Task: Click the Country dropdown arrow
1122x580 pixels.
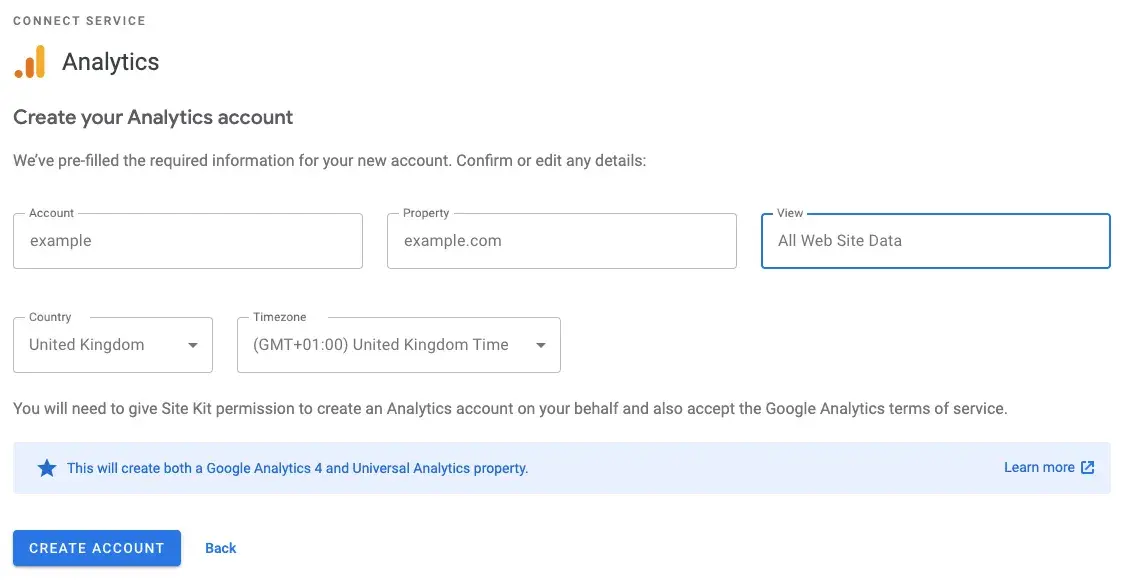Action: [x=193, y=345]
